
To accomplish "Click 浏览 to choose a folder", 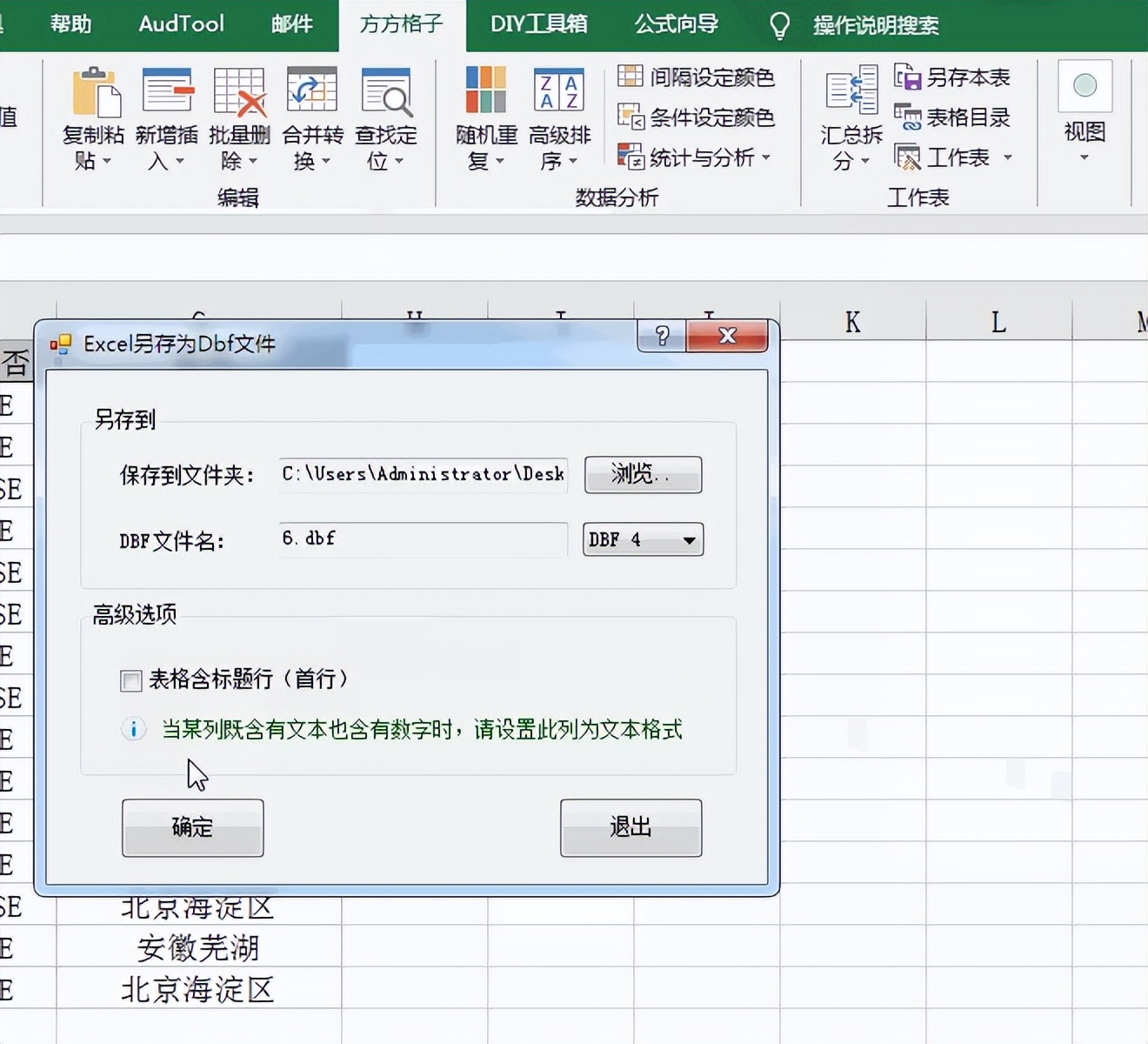I will [x=643, y=475].
